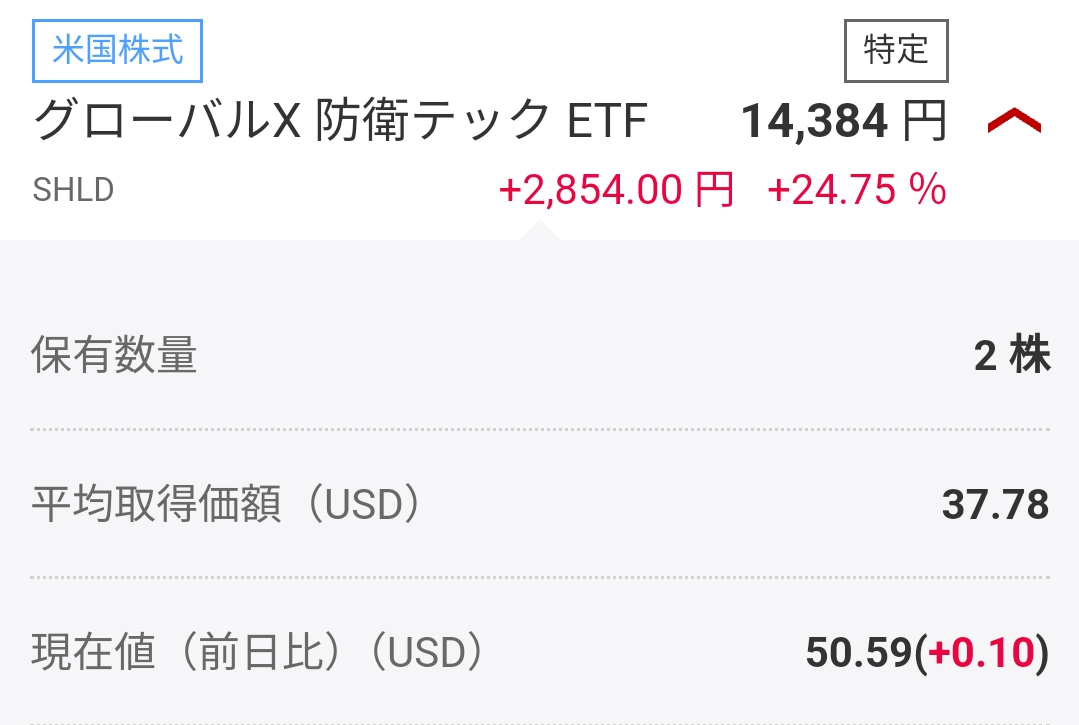
Task: Tap the 2 株 holding quantity
Action: pos(1012,356)
